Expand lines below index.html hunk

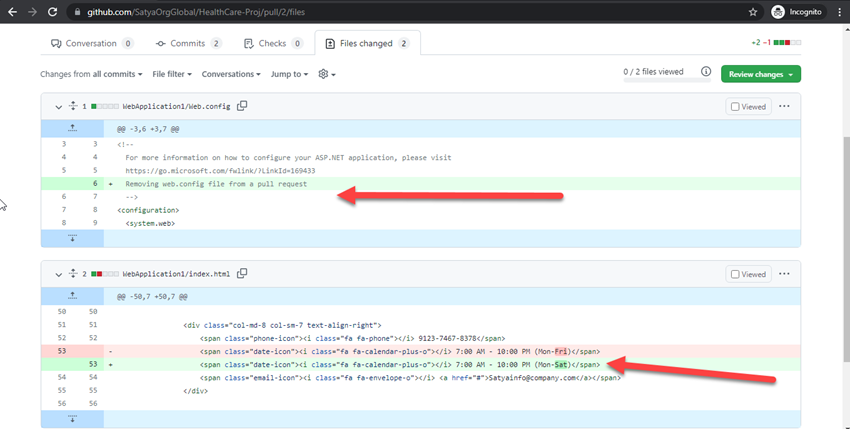72,419
